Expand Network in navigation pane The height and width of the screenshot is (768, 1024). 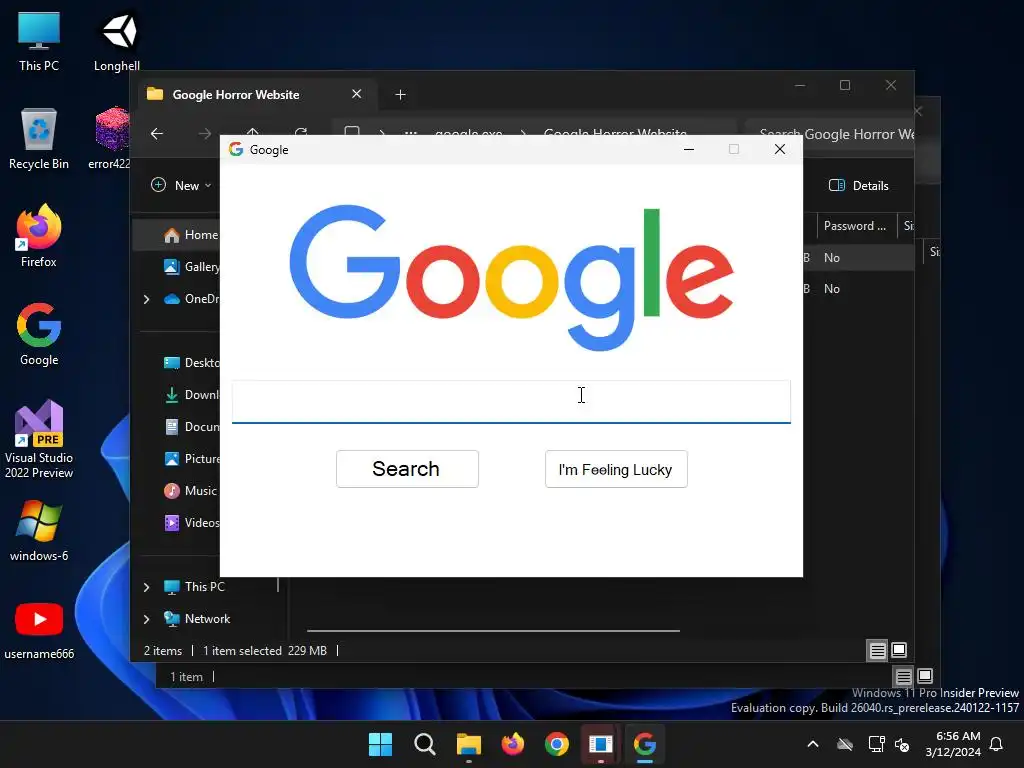[x=146, y=619]
